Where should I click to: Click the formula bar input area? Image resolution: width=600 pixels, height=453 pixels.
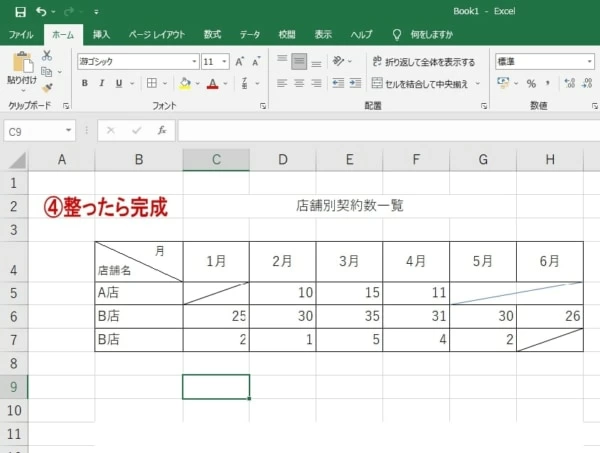pyautogui.click(x=389, y=131)
